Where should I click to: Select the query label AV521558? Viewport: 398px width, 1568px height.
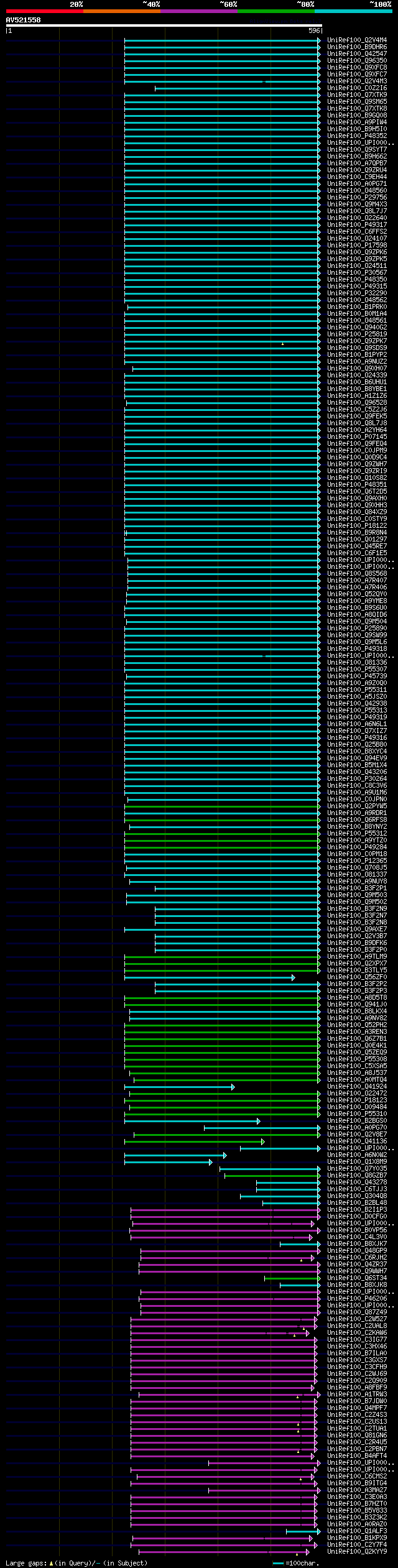coord(23,20)
